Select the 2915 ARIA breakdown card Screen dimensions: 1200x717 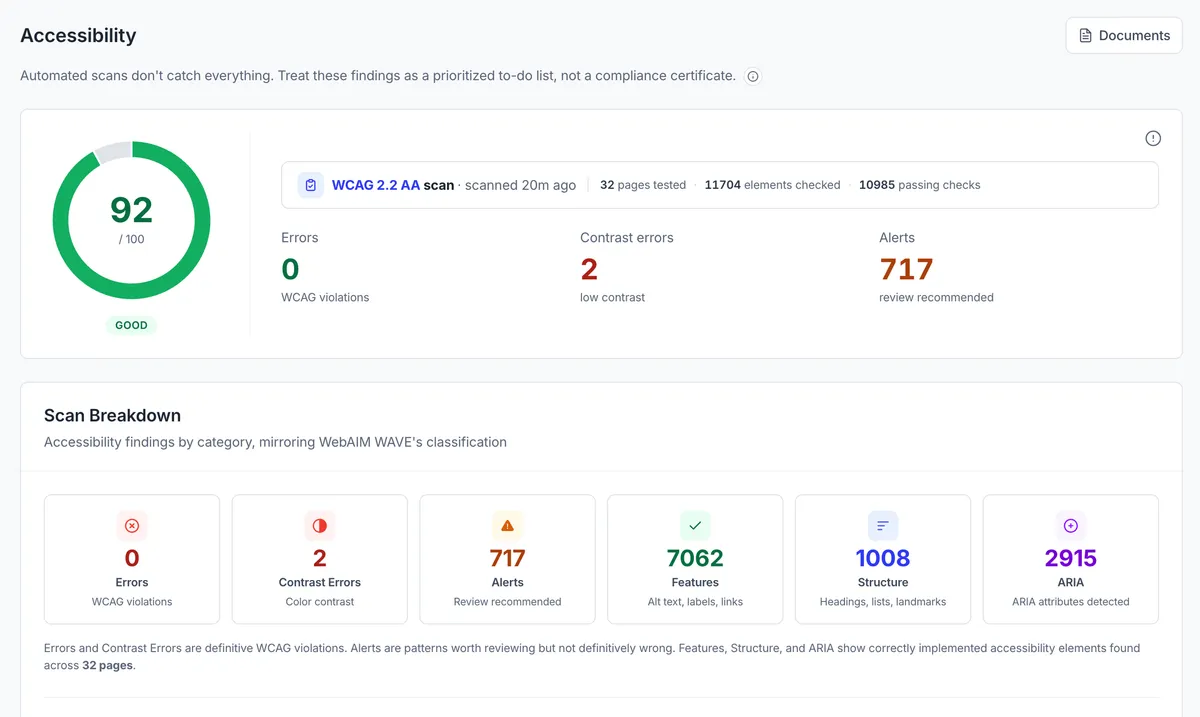[x=1071, y=559]
